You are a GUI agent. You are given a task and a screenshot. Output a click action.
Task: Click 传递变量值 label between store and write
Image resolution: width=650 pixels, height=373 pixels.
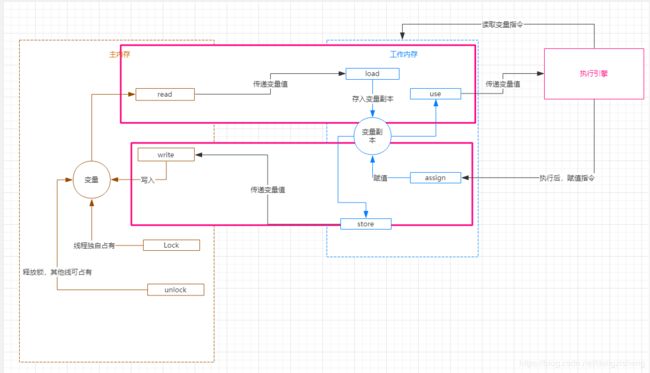coord(268,190)
